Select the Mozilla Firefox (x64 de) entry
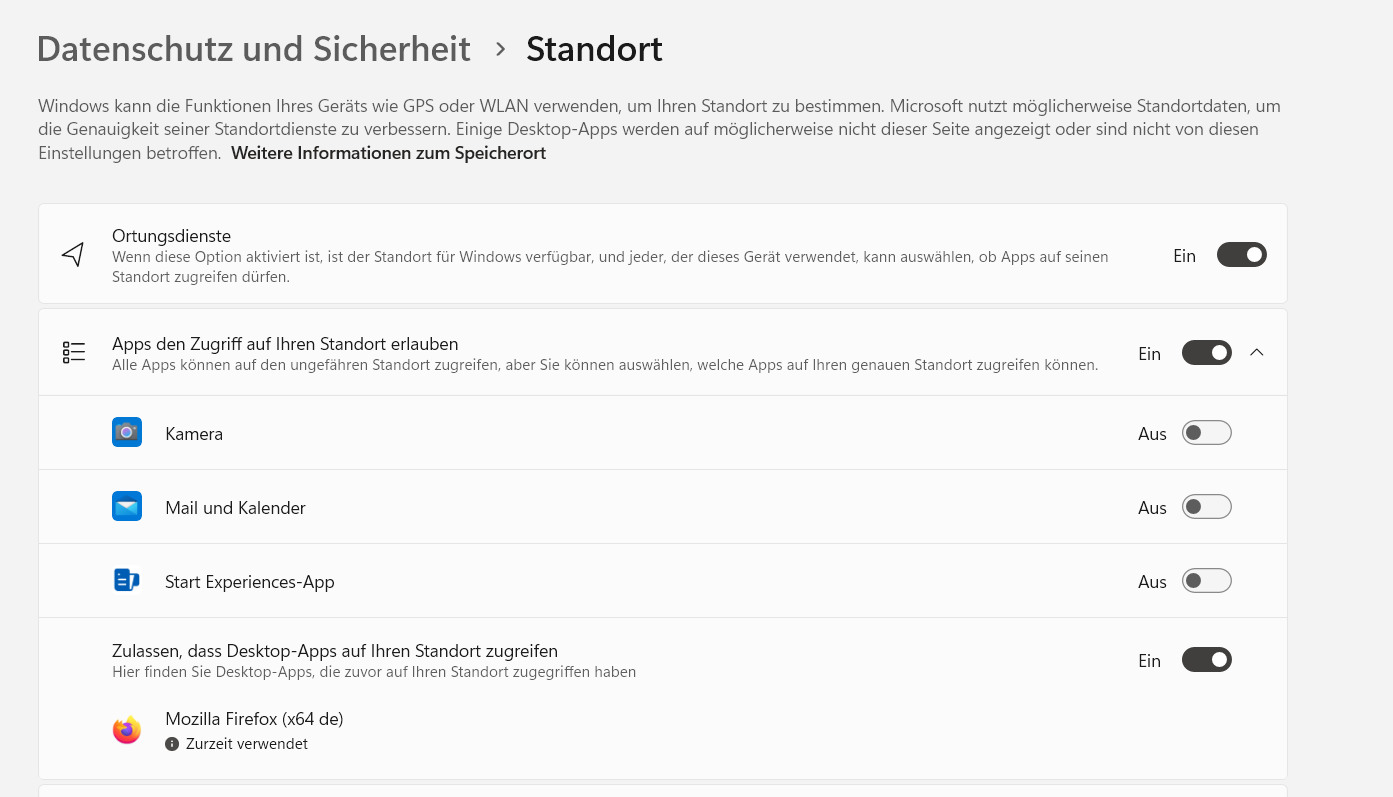1393x797 pixels. [x=254, y=719]
